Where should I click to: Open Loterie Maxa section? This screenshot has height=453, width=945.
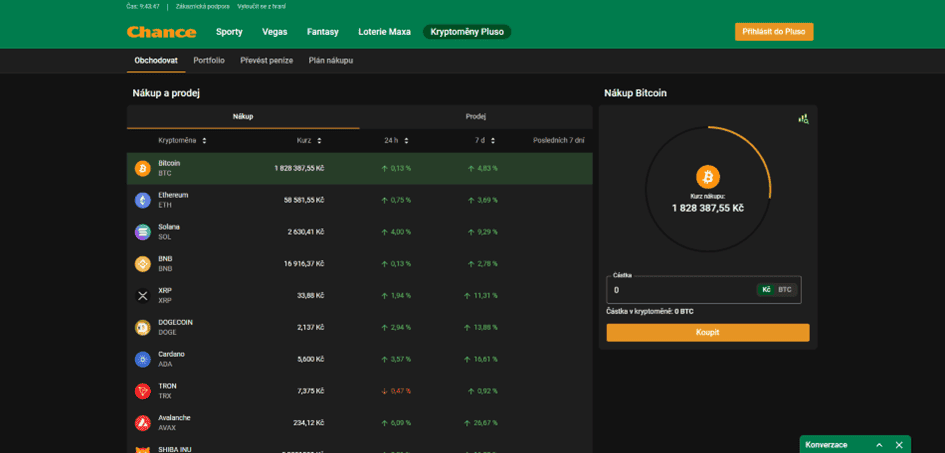[x=385, y=32]
